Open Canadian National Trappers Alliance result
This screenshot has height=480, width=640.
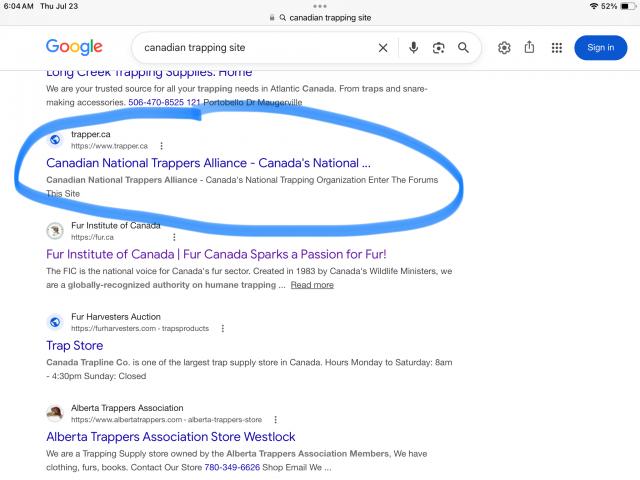click(208, 163)
